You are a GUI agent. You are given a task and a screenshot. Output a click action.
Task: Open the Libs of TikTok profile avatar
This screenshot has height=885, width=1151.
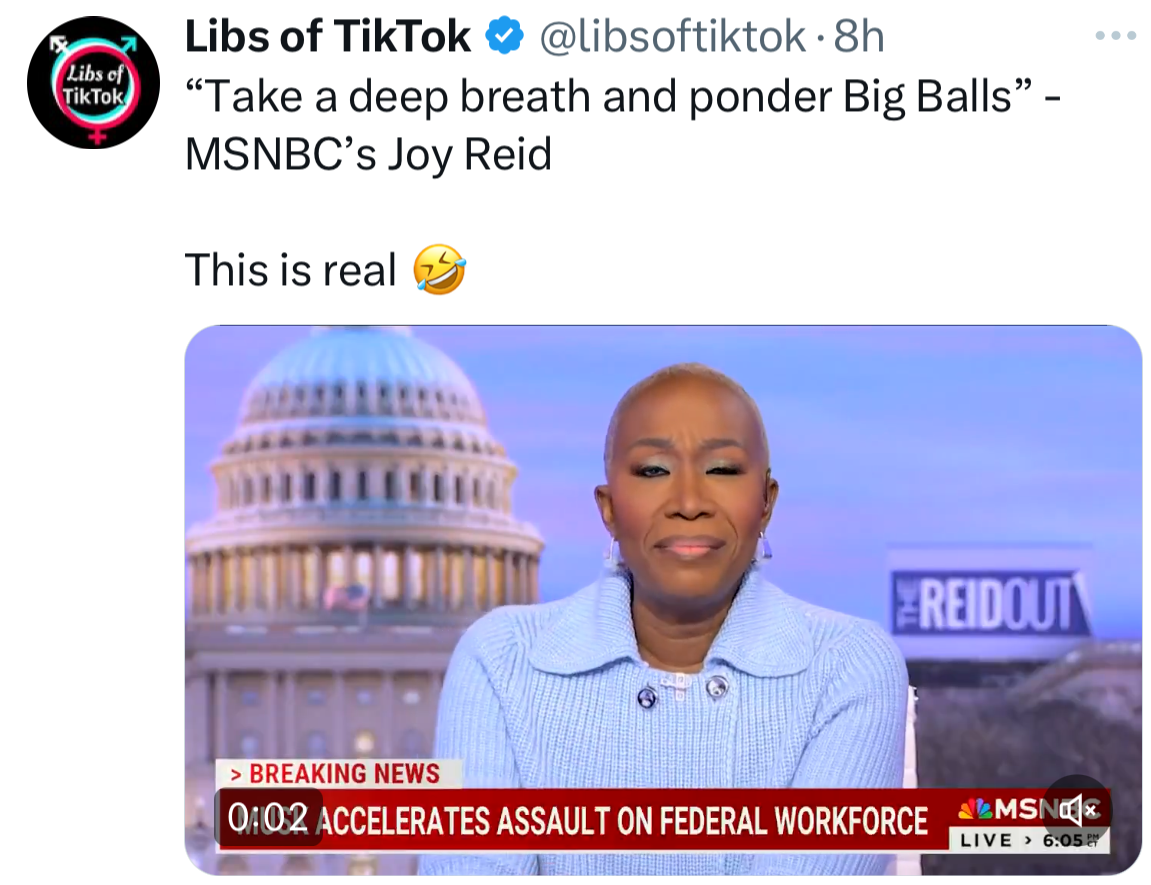click(x=93, y=82)
